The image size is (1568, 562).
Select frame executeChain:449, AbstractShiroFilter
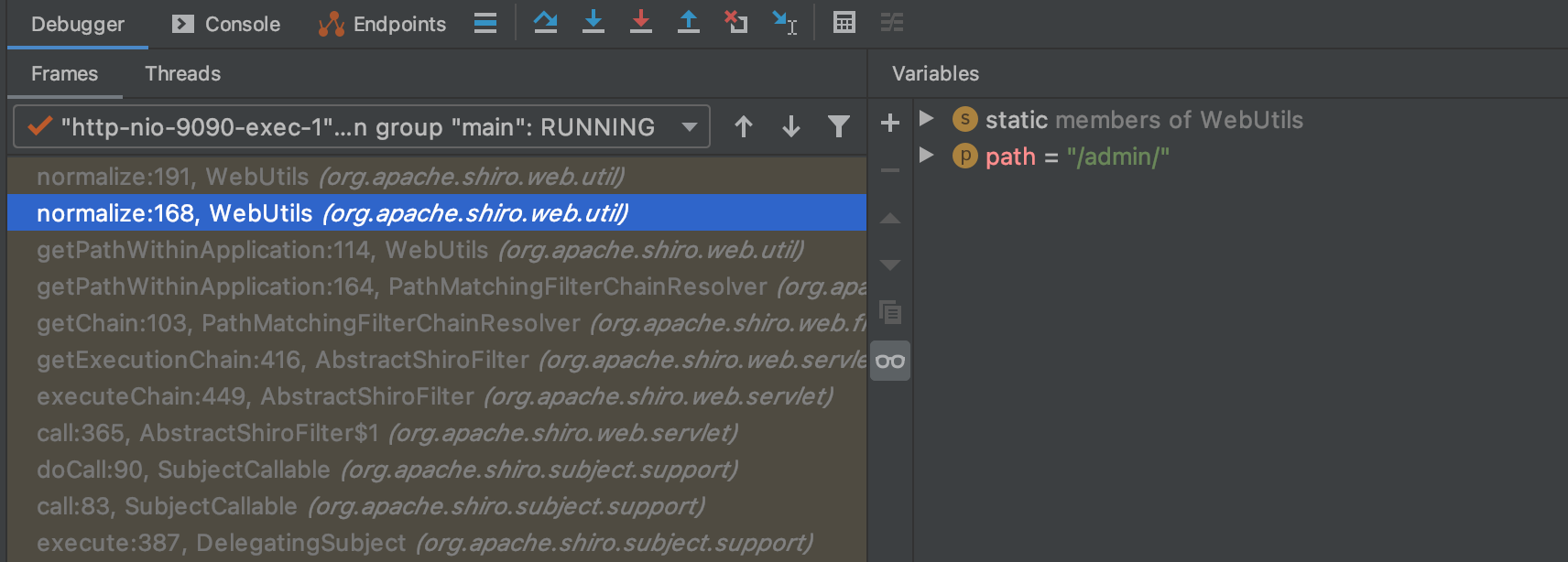(436, 395)
